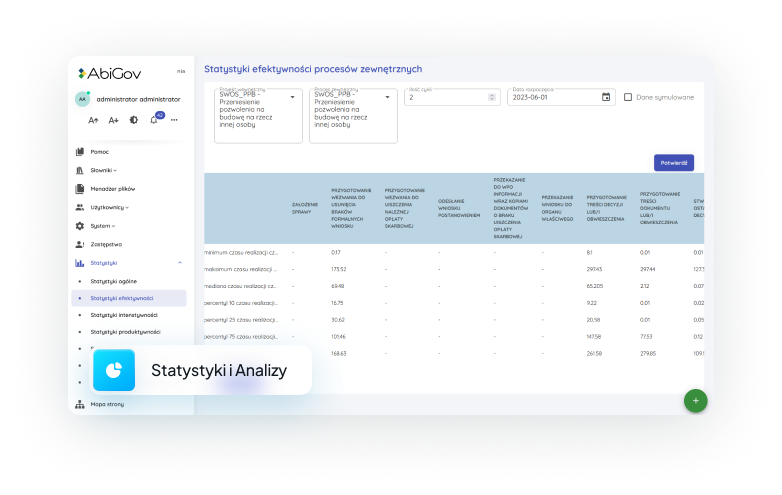Viewport: 782px width, 495px height.
Task: Open the first SWOS_PPB process dropdown
Action: click(292, 97)
